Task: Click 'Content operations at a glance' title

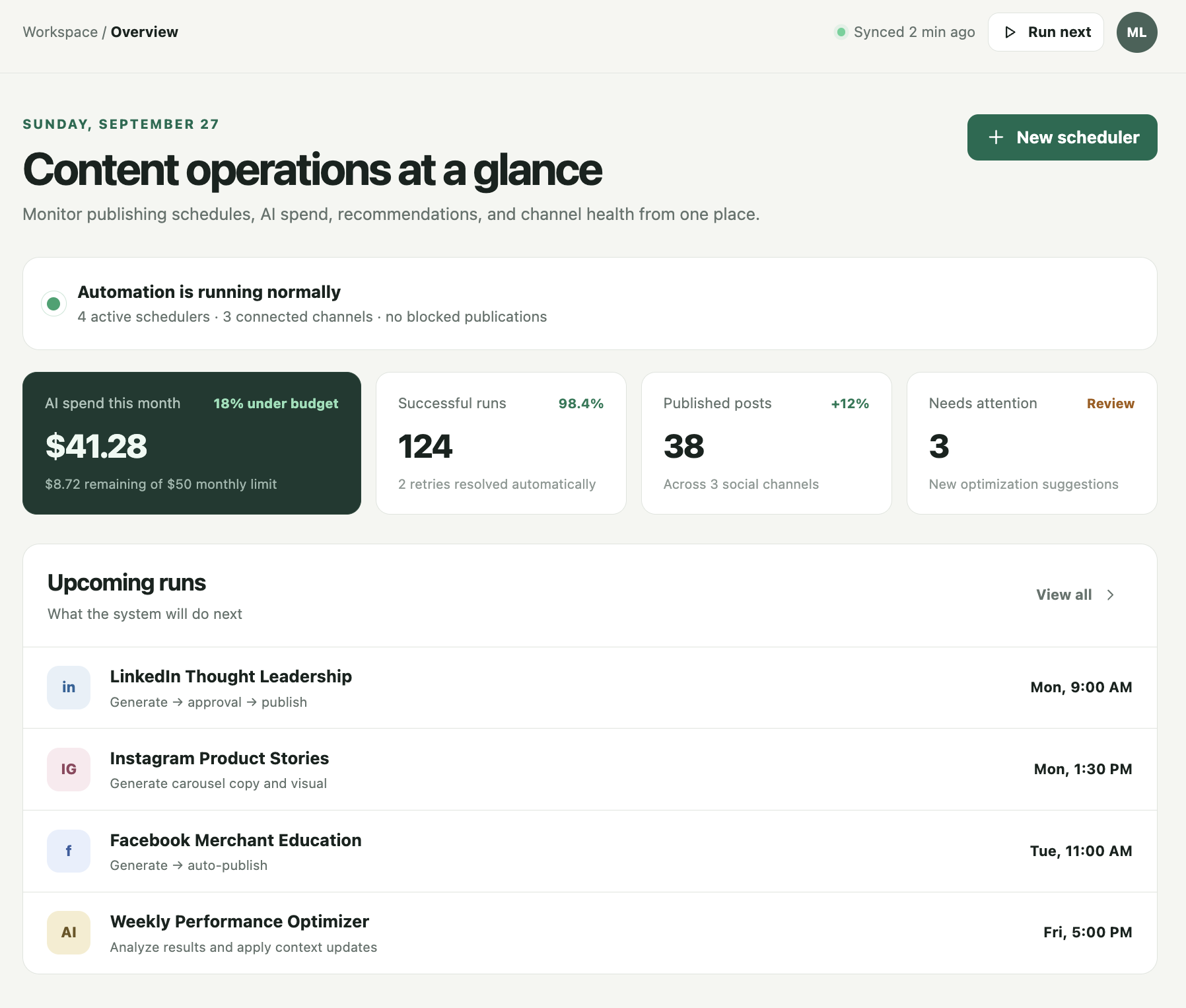Action: point(312,170)
